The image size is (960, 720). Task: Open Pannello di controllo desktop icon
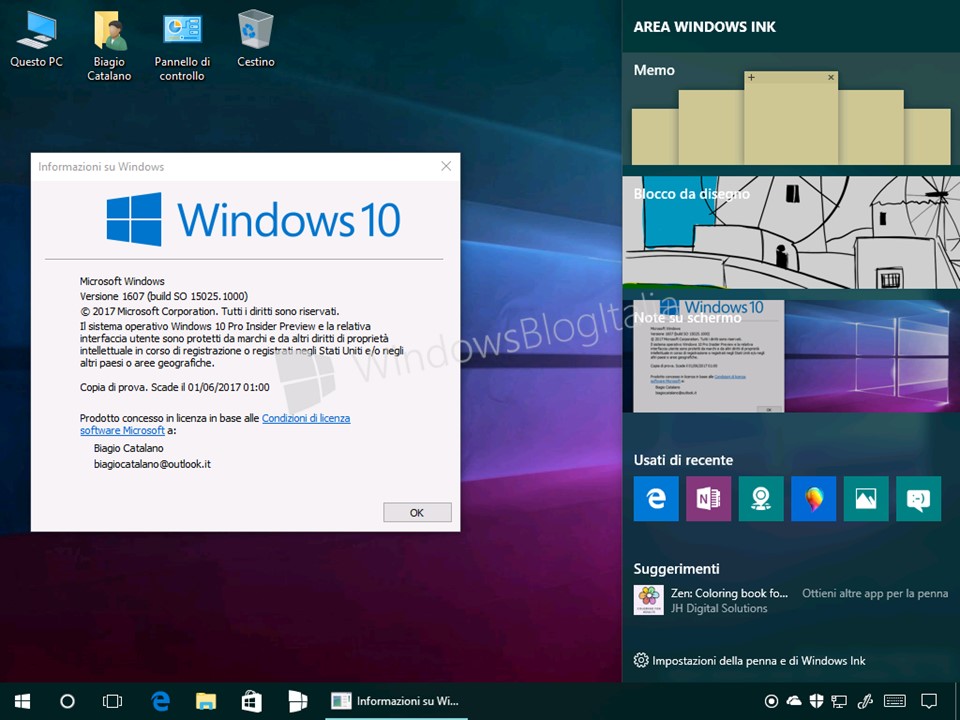(x=182, y=47)
